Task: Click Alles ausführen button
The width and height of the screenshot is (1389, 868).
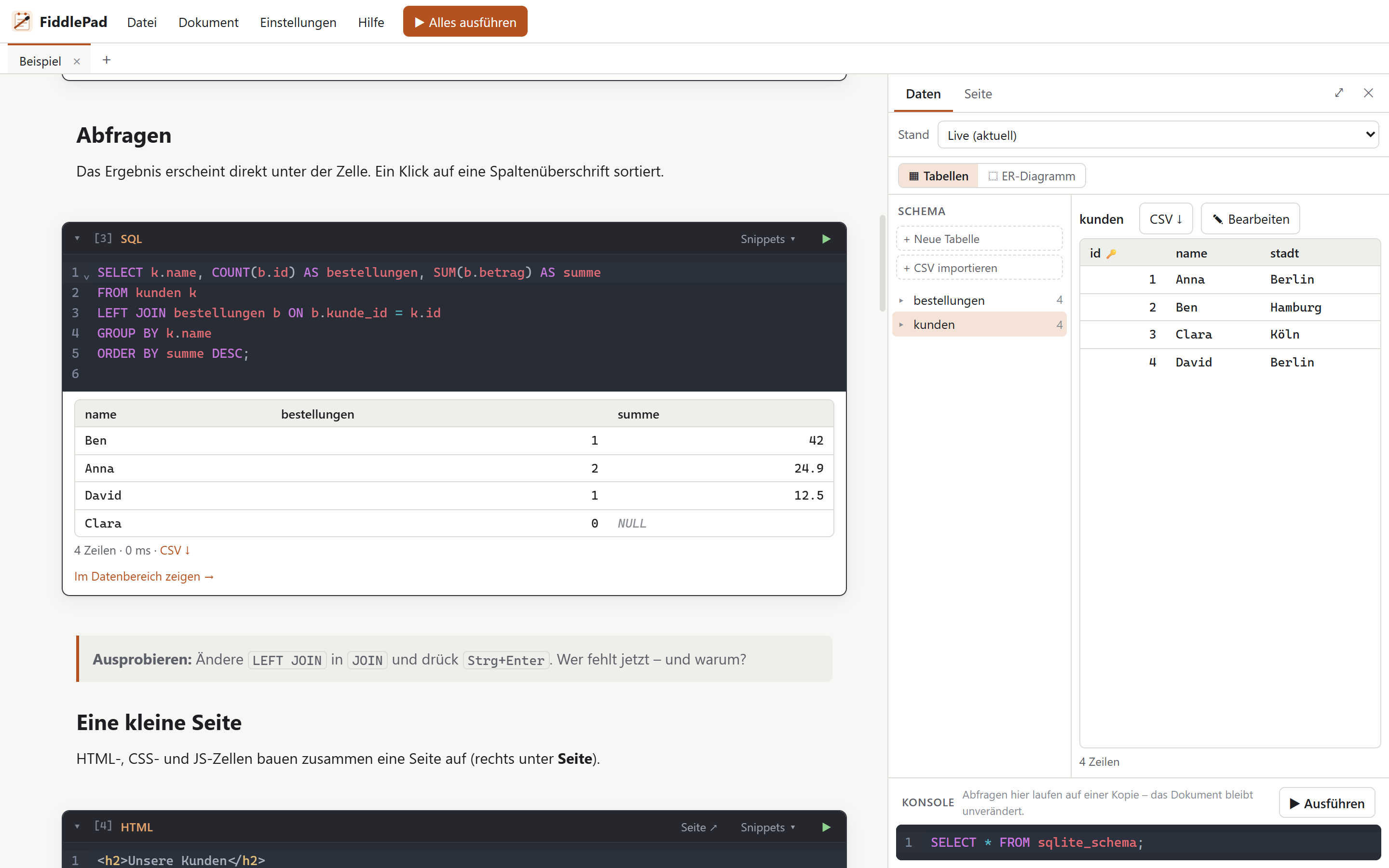Action: [465, 22]
